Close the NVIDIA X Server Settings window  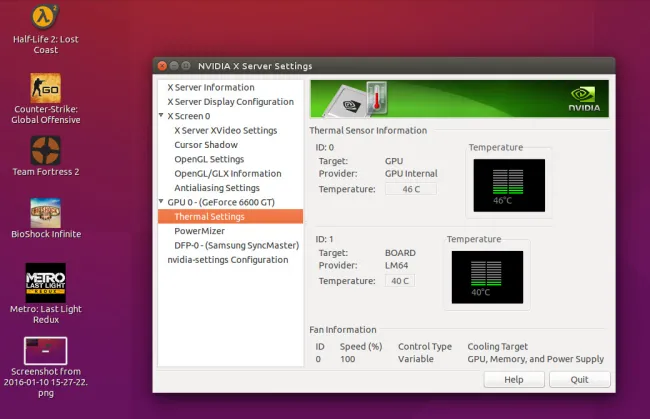[162, 65]
